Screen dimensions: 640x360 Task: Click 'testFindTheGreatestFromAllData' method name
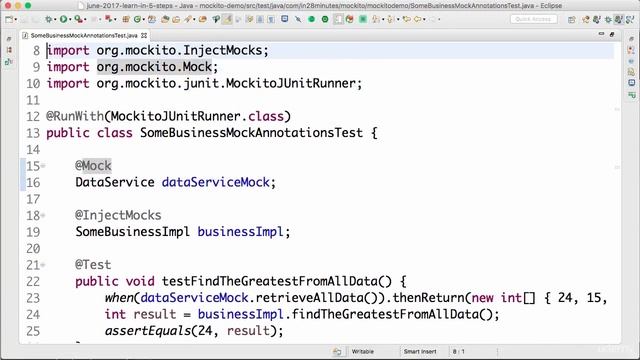tap(270, 281)
